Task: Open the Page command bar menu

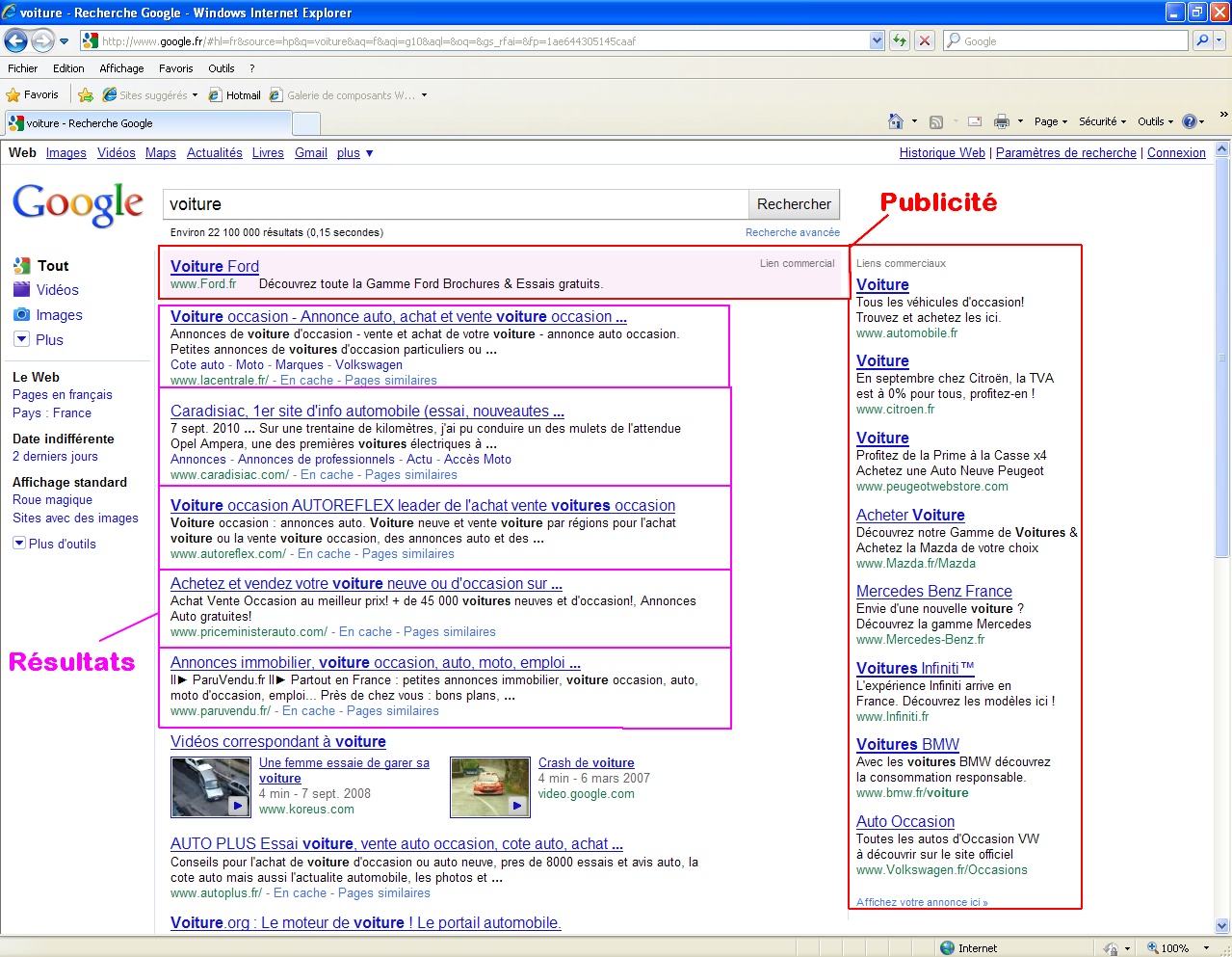Action: 1050,121
